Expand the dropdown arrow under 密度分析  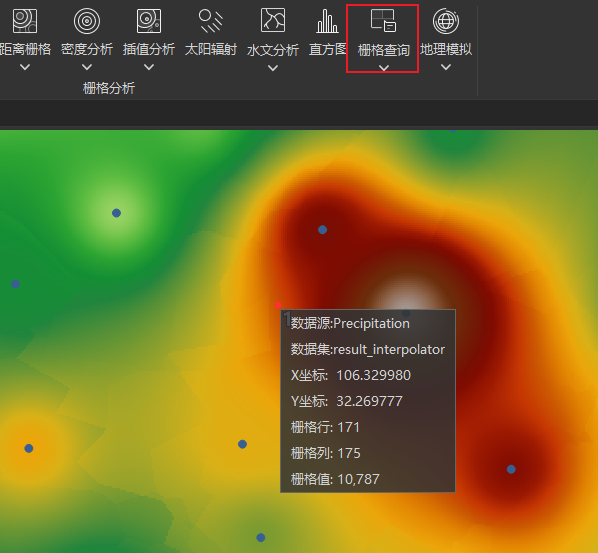click(x=87, y=67)
